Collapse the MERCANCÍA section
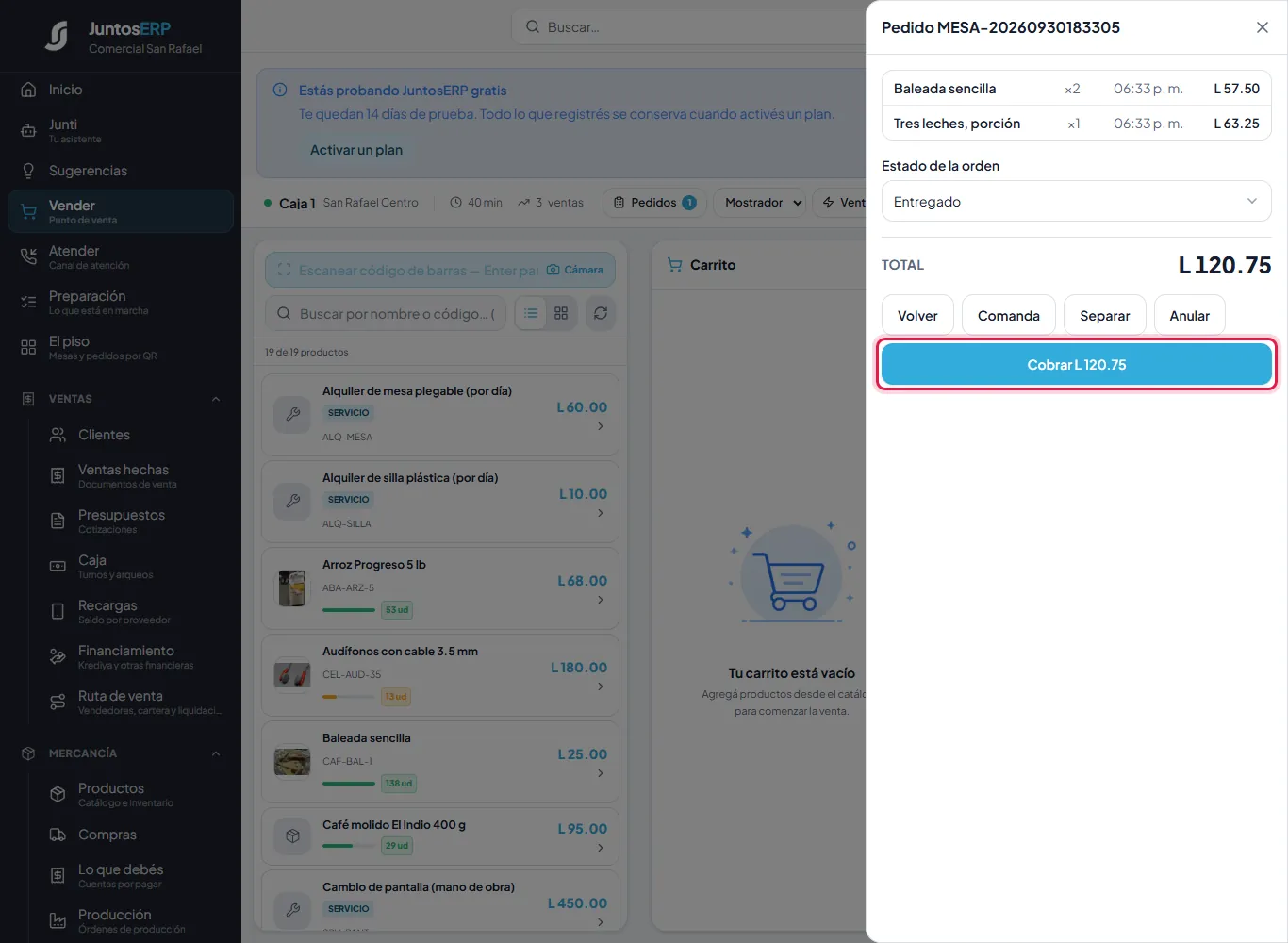 pos(216,753)
